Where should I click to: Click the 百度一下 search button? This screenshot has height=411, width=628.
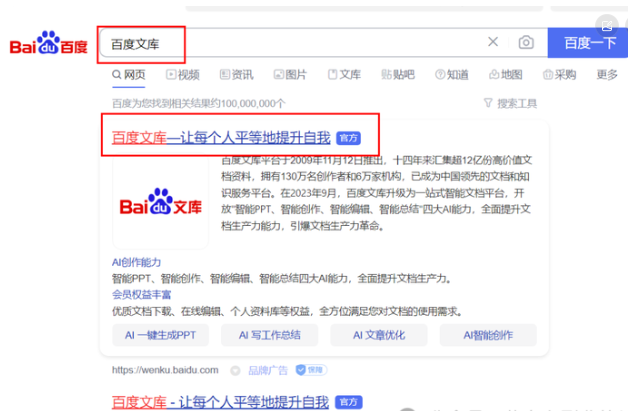[x=588, y=43]
